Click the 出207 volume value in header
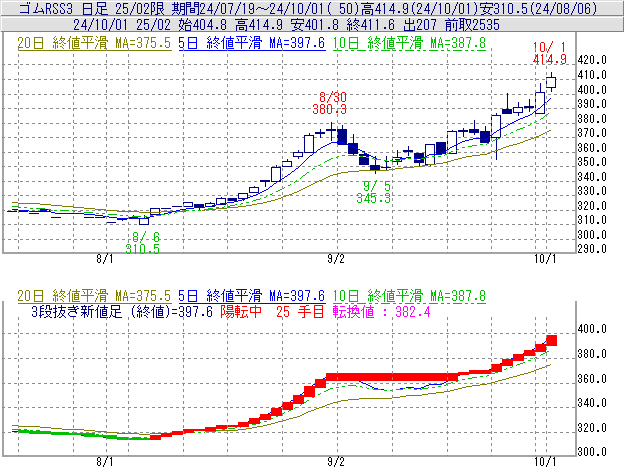624x475 pixels. pyautogui.click(x=420, y=25)
